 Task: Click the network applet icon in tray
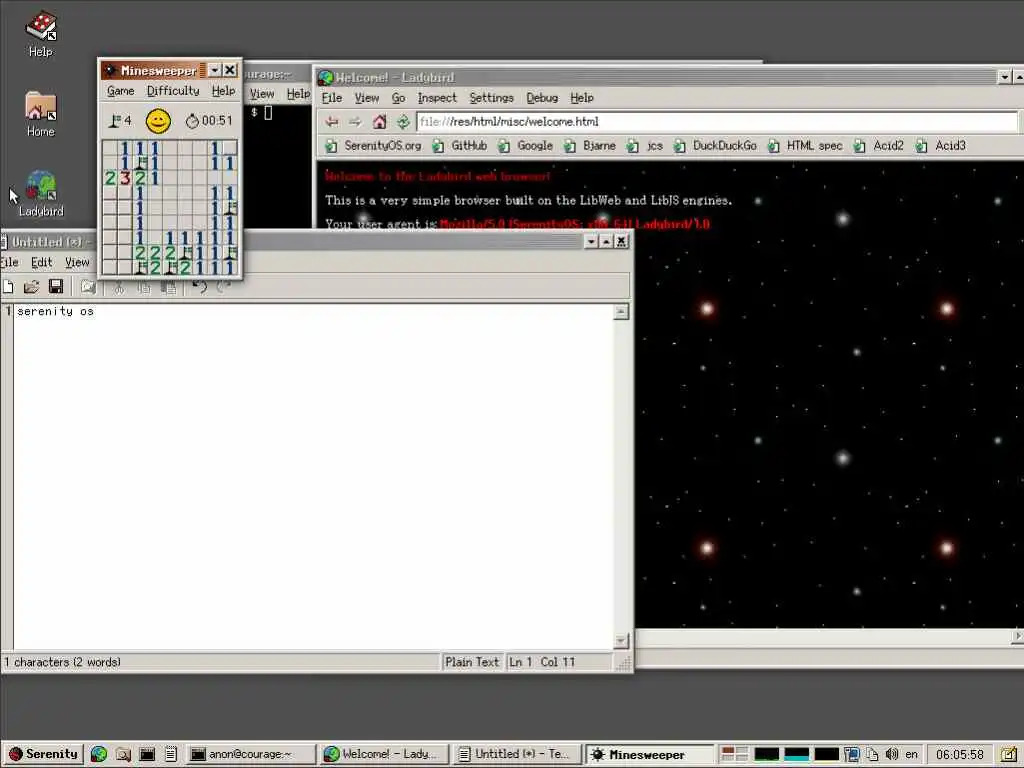coord(851,754)
